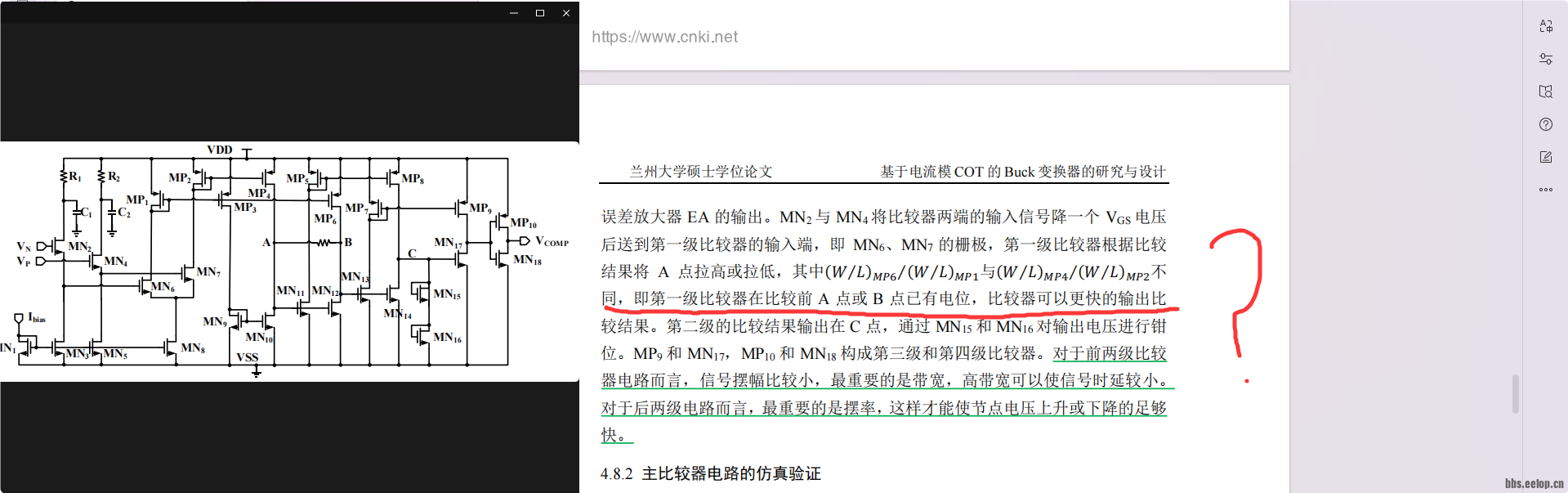Click the line beginning 较结果。第二级的比较结果
This screenshot has height=493, width=1568.
pos(884,326)
